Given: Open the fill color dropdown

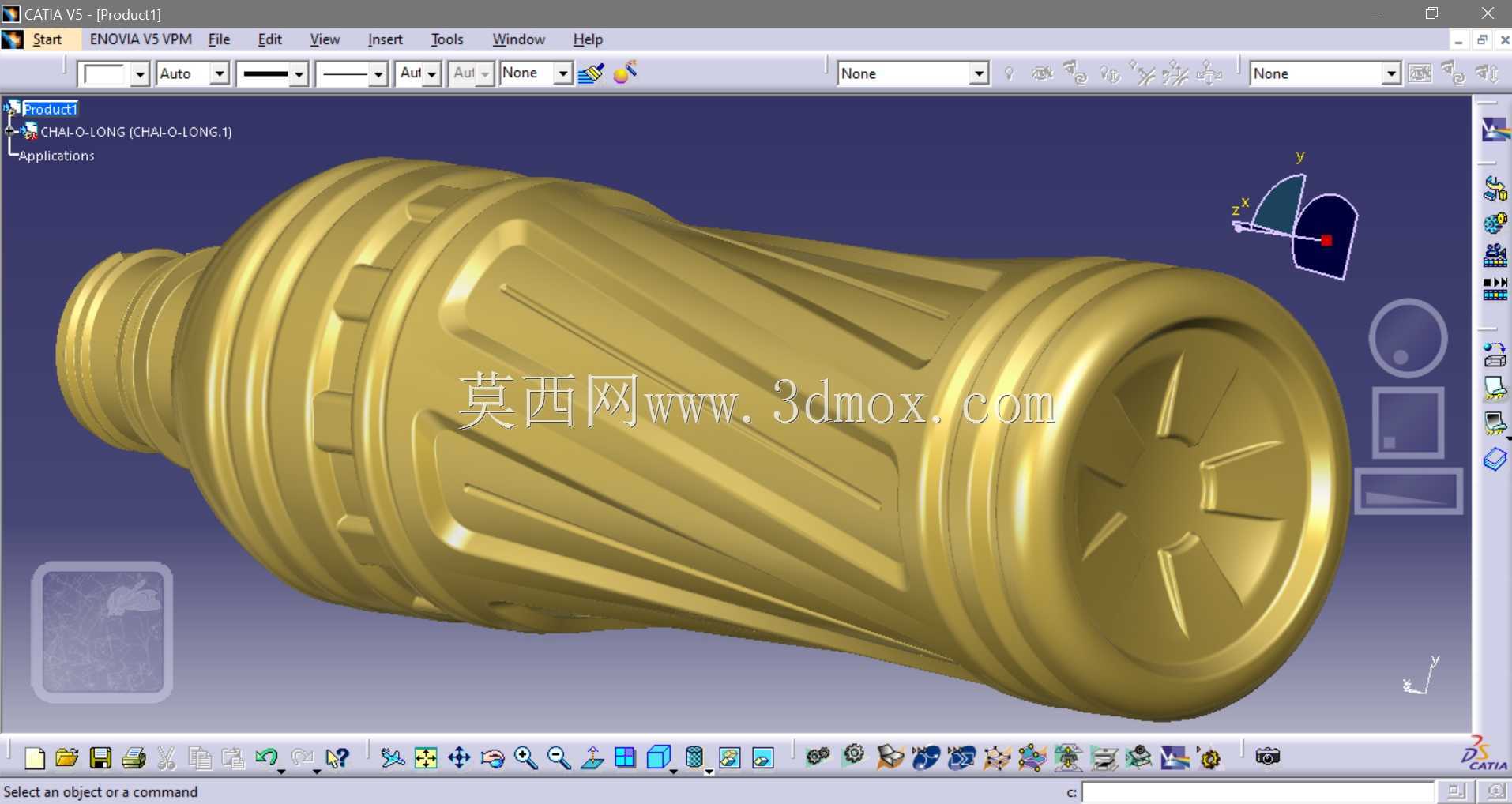Looking at the screenshot, I should point(140,74).
